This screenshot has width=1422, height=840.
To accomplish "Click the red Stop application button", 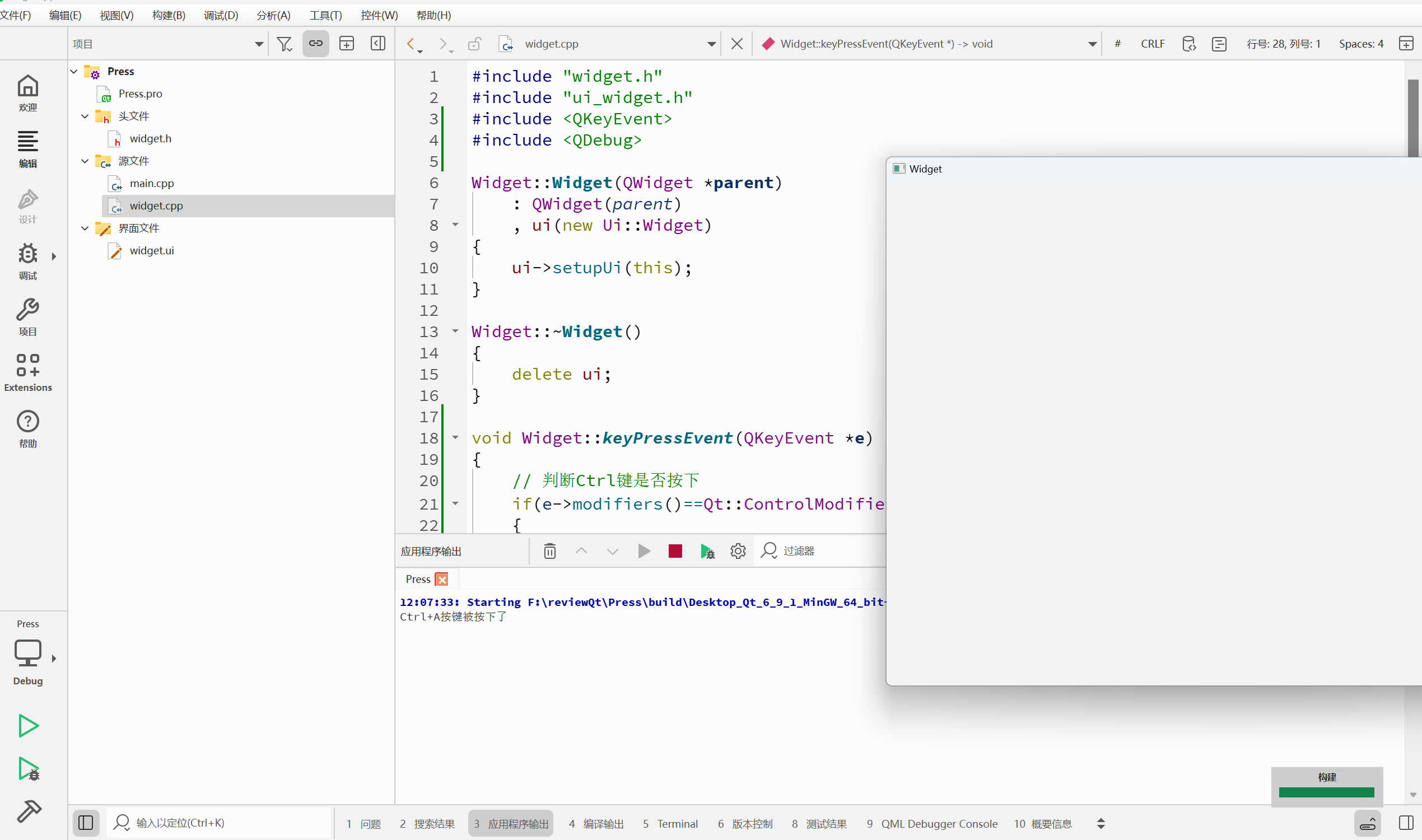I will (x=675, y=550).
